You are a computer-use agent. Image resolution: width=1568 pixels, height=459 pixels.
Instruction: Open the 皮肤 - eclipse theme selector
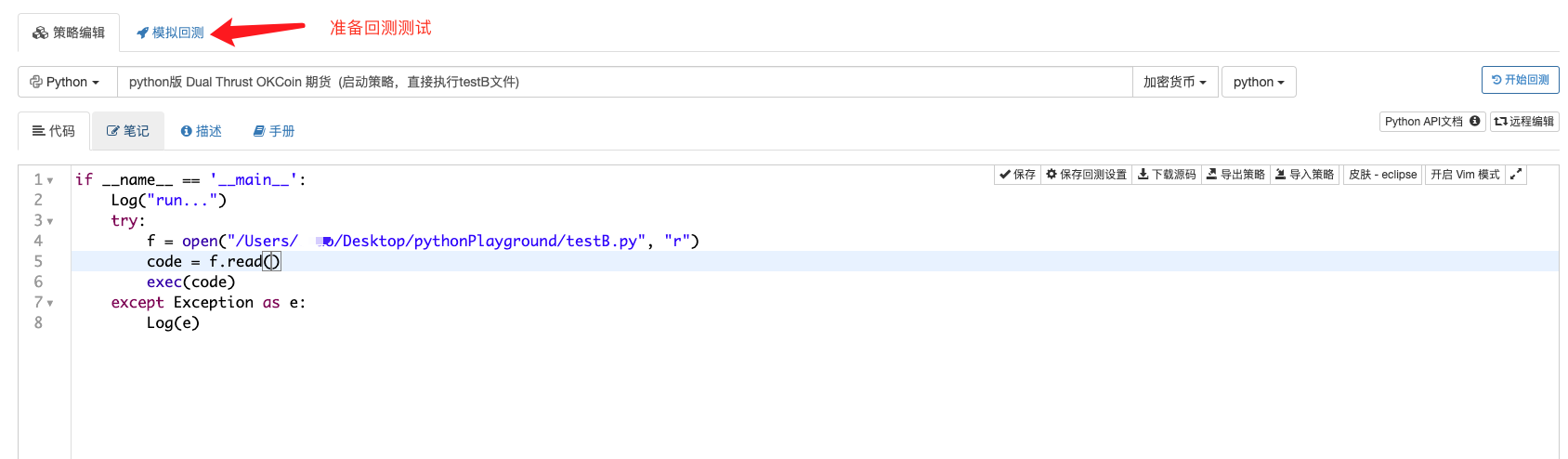(1382, 175)
